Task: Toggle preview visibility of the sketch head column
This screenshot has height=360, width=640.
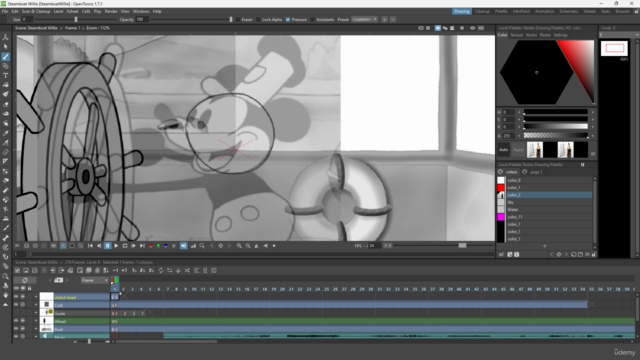Action: click(16, 297)
